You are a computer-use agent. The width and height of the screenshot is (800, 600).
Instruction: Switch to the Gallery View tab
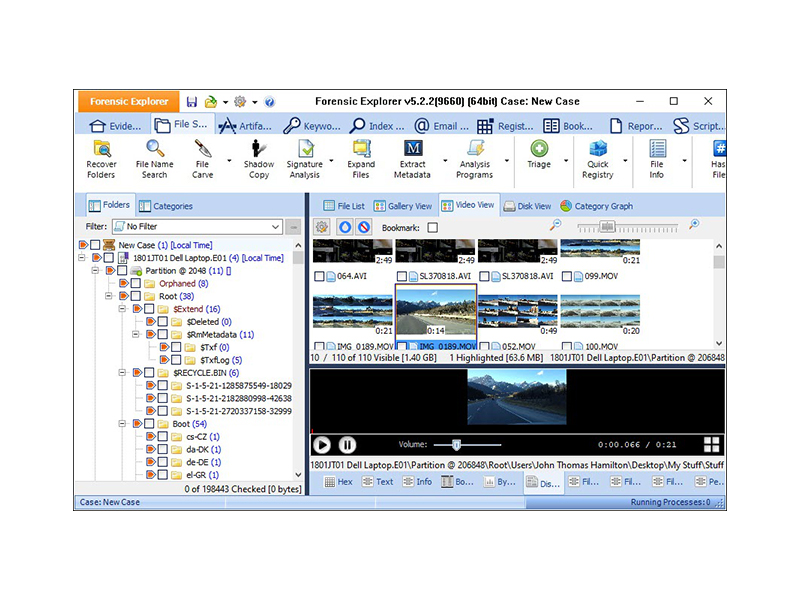coord(406,206)
